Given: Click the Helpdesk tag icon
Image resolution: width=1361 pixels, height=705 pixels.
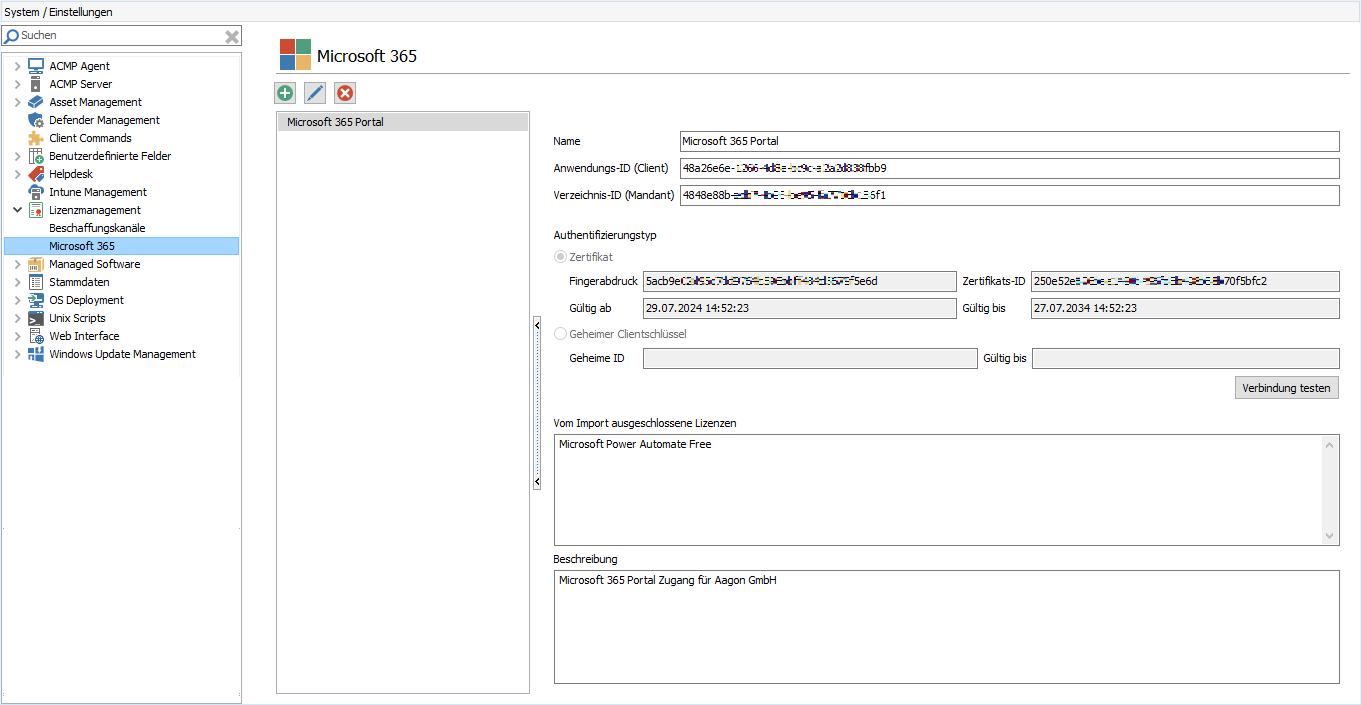Looking at the screenshot, I should pyautogui.click(x=36, y=174).
